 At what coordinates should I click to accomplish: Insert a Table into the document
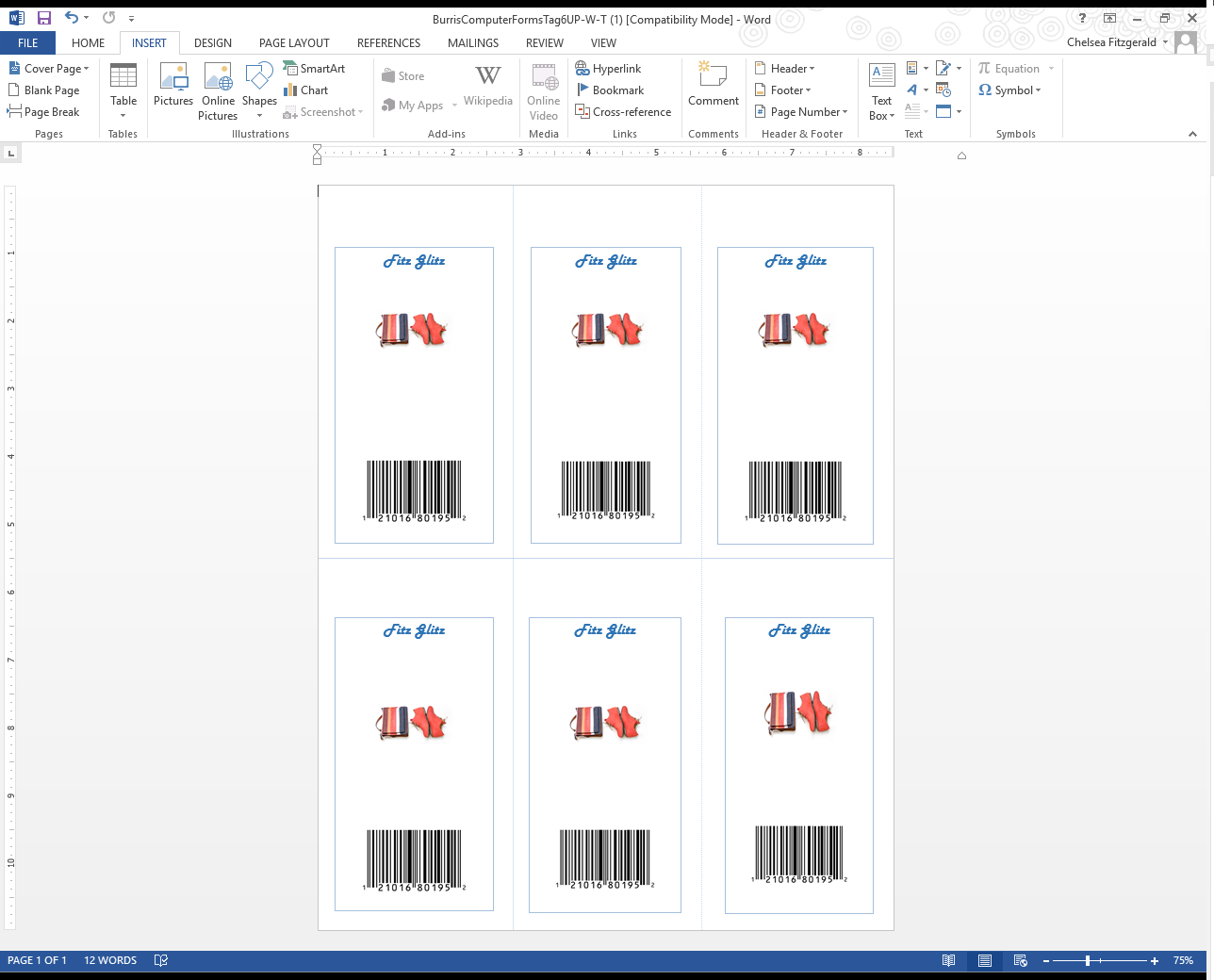[123, 90]
